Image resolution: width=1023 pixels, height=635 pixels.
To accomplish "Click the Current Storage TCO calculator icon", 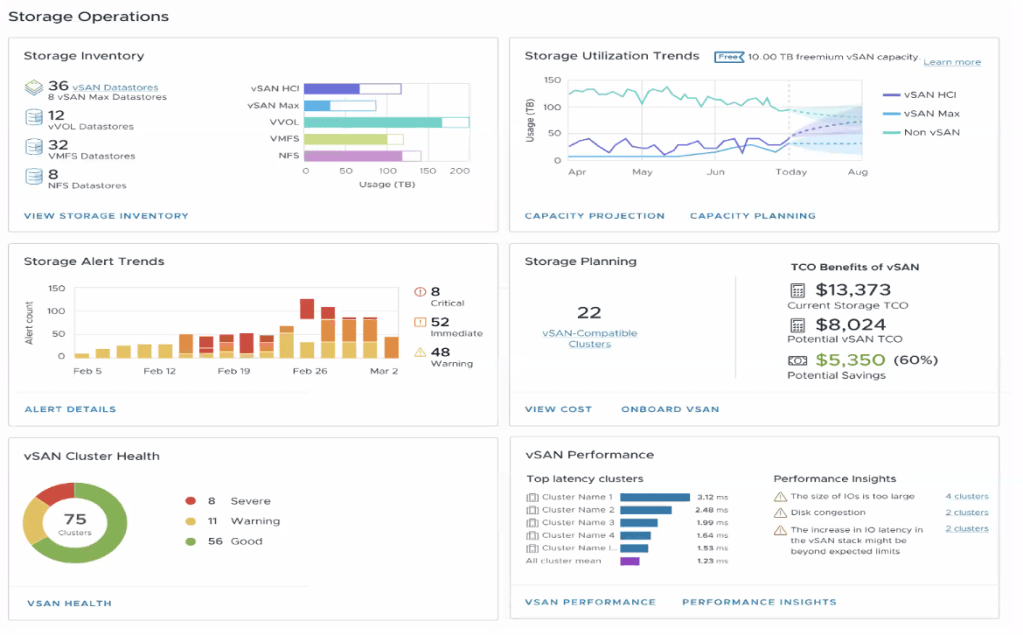I will pos(798,291).
